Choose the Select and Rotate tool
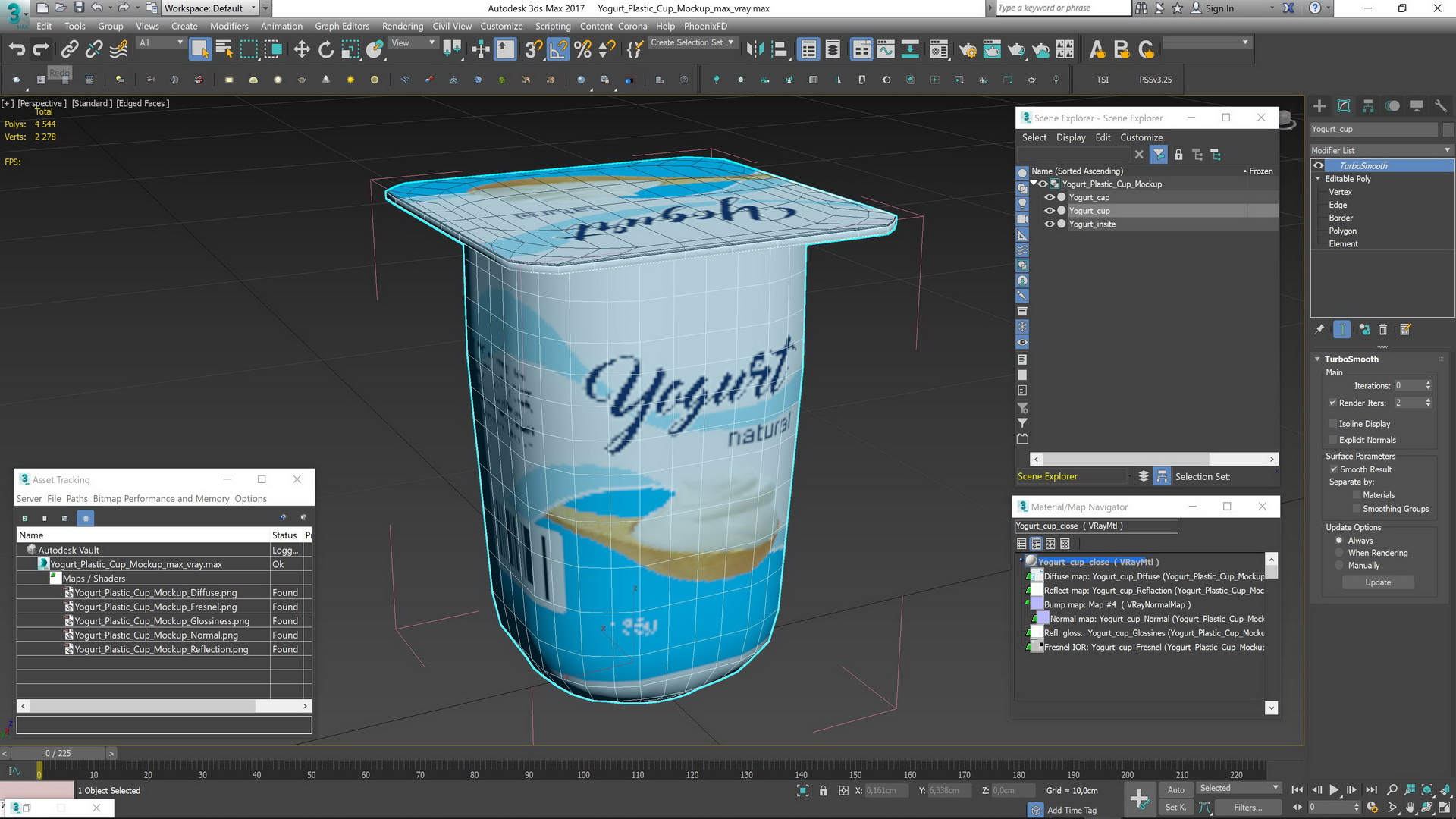This screenshot has width=1456, height=819. 325,50
